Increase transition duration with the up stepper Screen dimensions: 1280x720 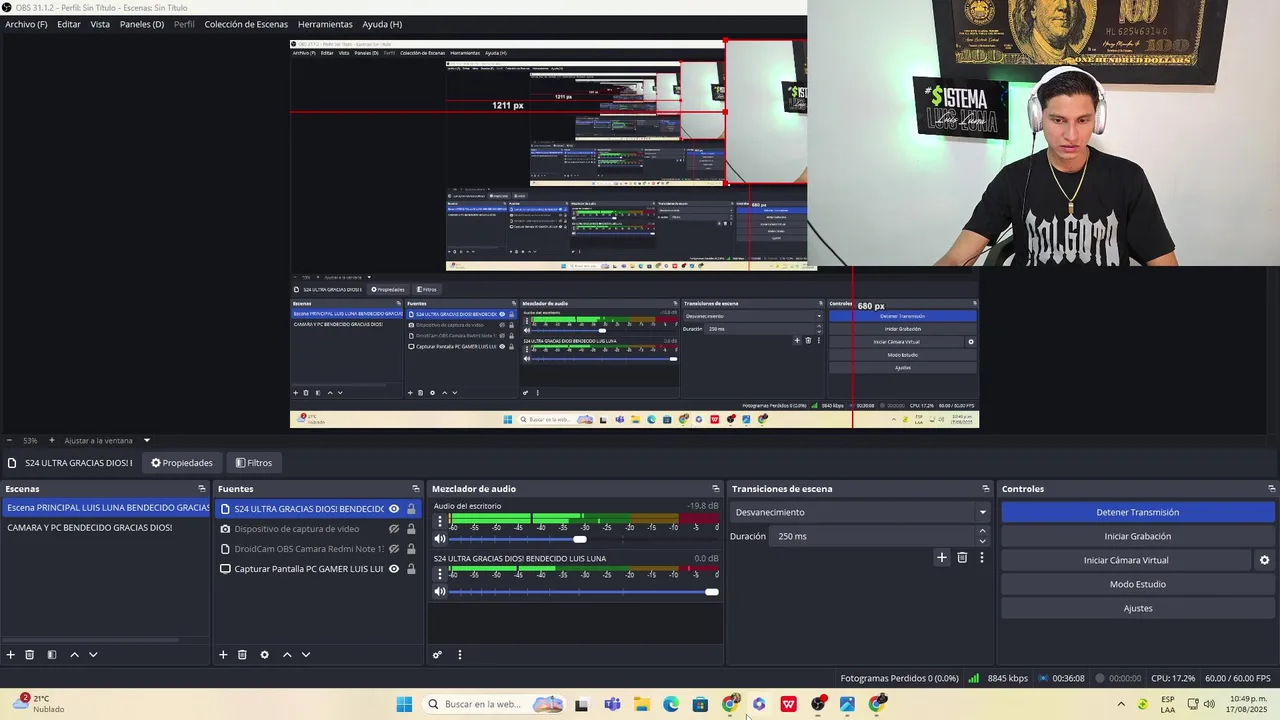(982, 531)
